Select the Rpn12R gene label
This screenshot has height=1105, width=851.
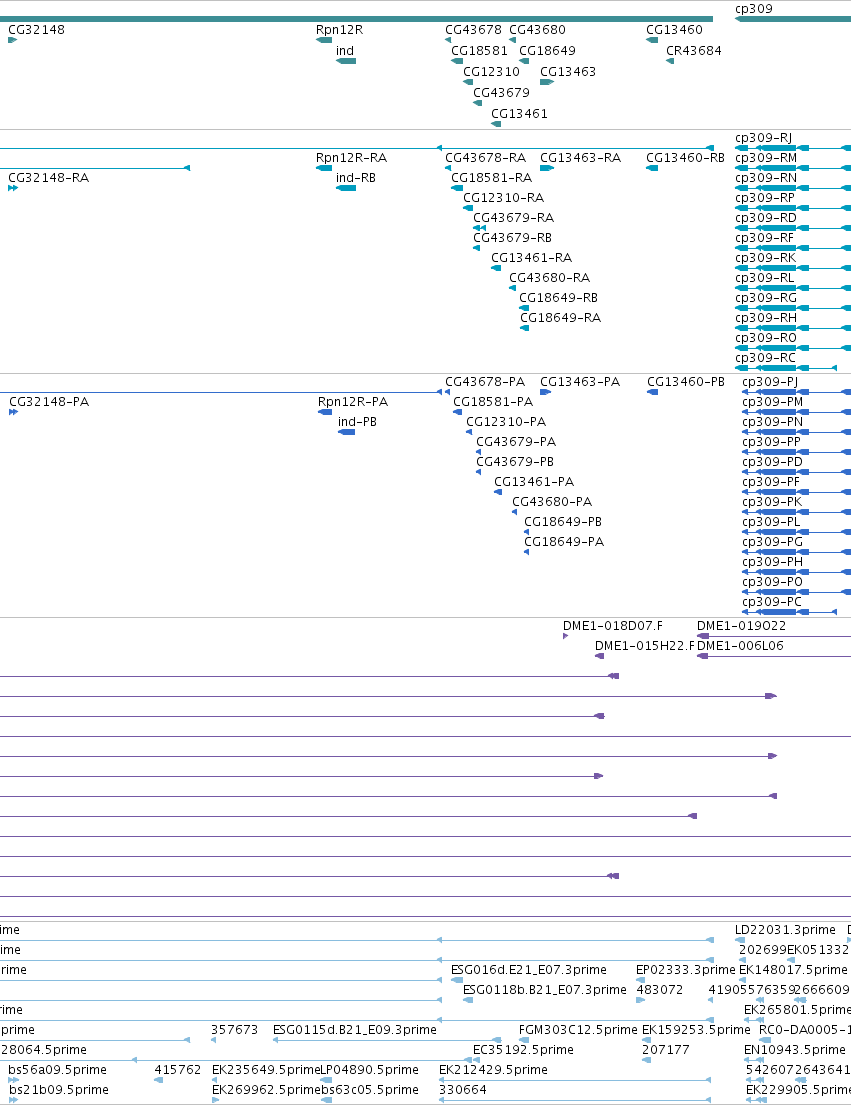coord(339,30)
